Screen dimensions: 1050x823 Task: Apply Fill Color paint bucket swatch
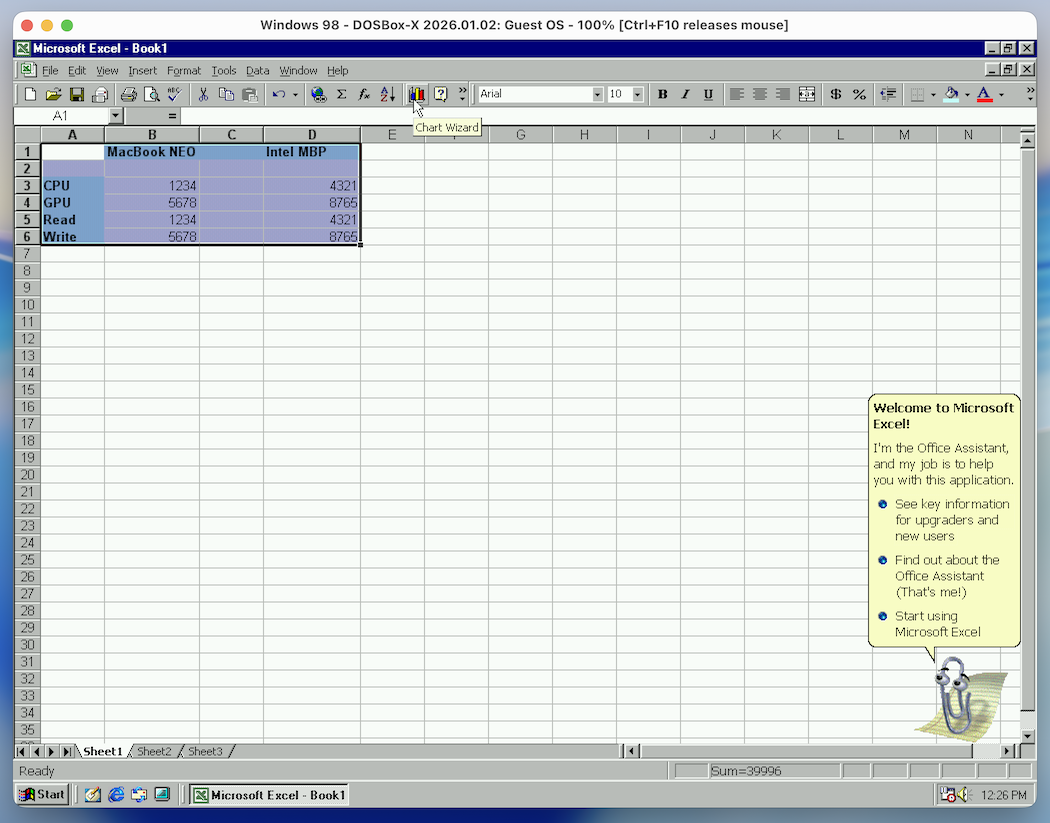point(951,94)
